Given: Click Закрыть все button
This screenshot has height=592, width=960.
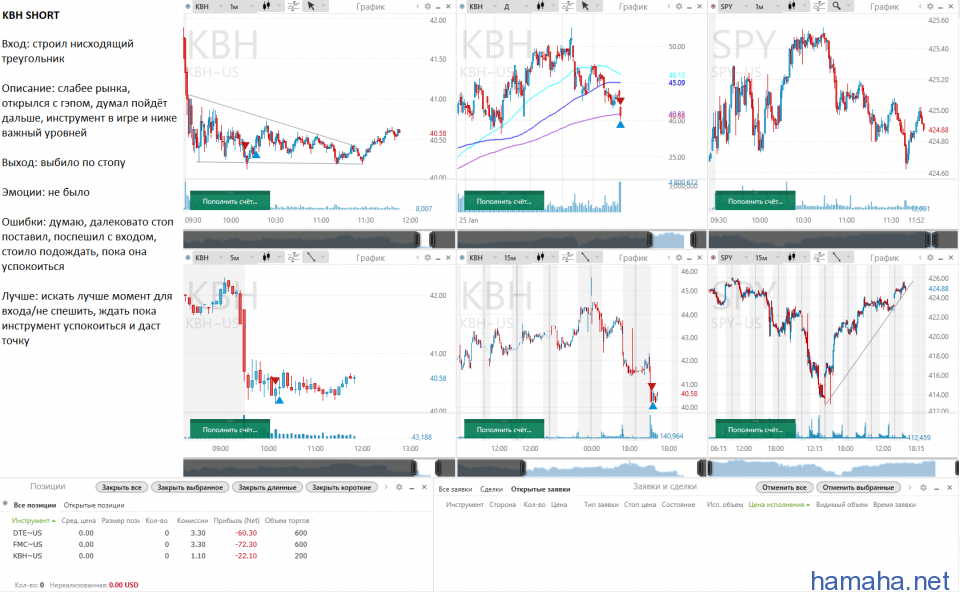Looking at the screenshot, I should click(121, 487).
